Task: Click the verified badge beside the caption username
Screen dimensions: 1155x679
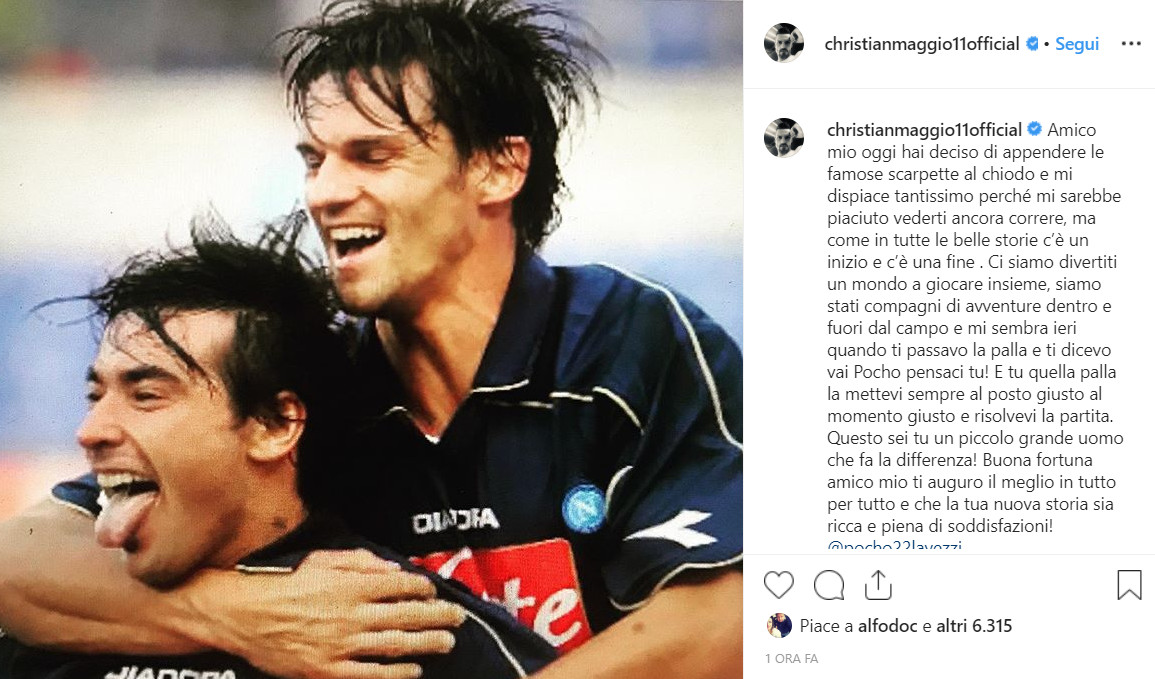Action: coord(1034,130)
